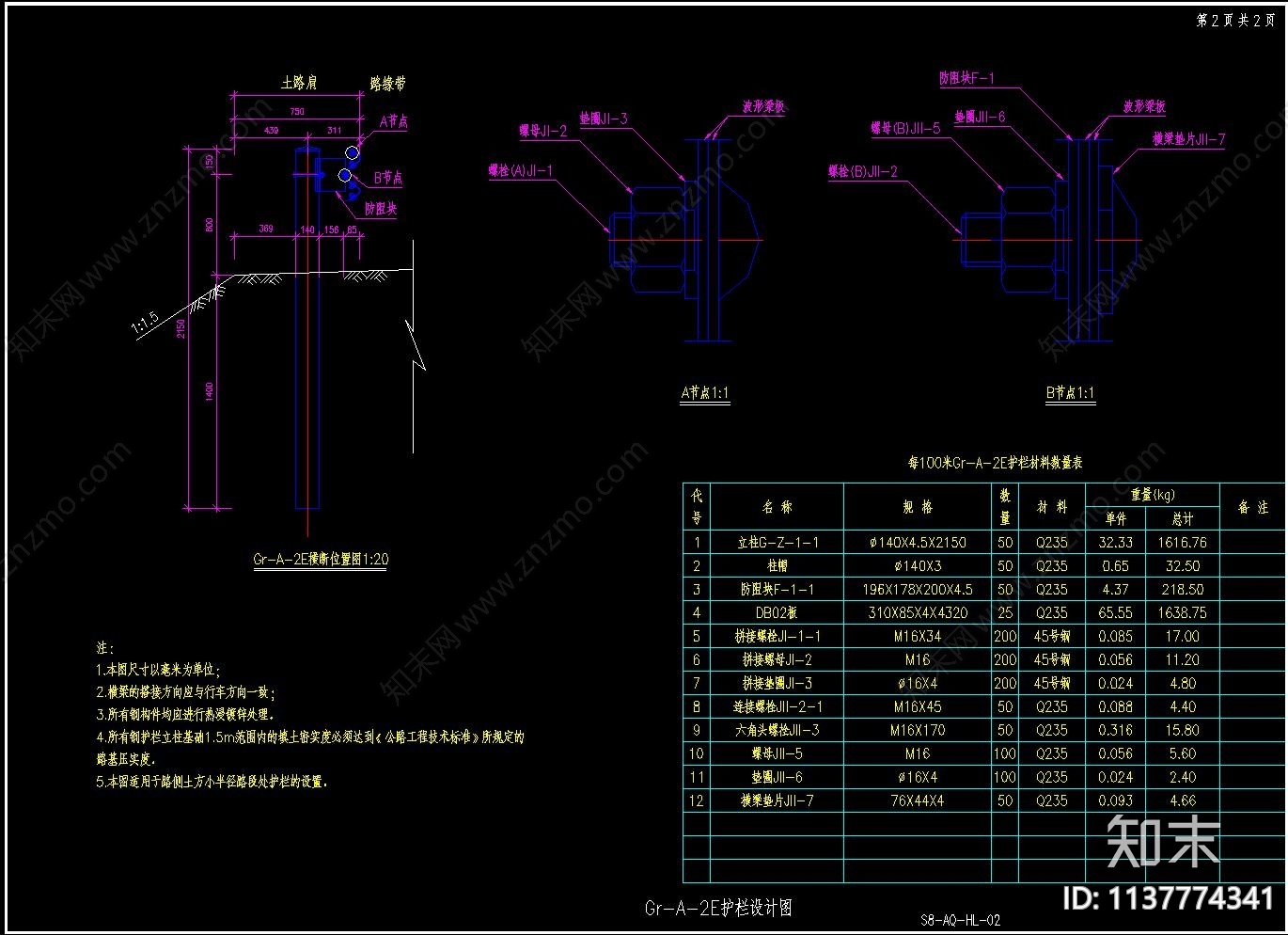Select the "M16X45" specification
1288x935 pixels.
click(917, 707)
